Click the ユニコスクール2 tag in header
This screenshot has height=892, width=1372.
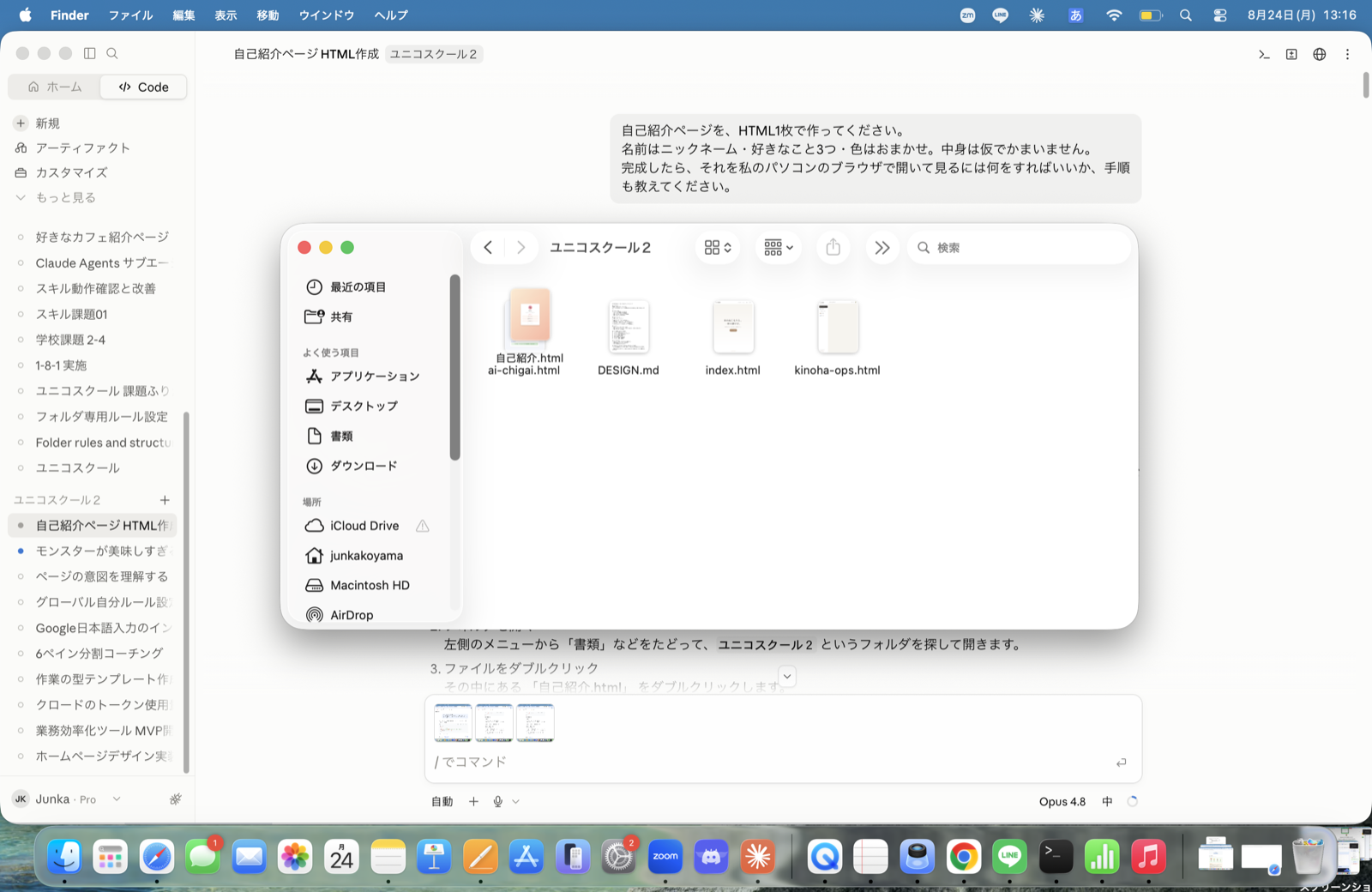point(434,54)
